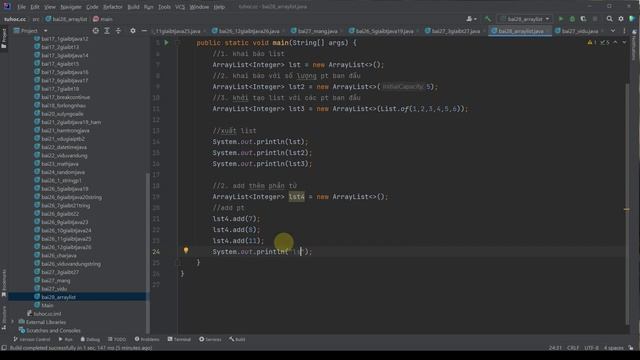Open the Refactor menu
This screenshot has height=360, width=640.
tap(113, 7)
